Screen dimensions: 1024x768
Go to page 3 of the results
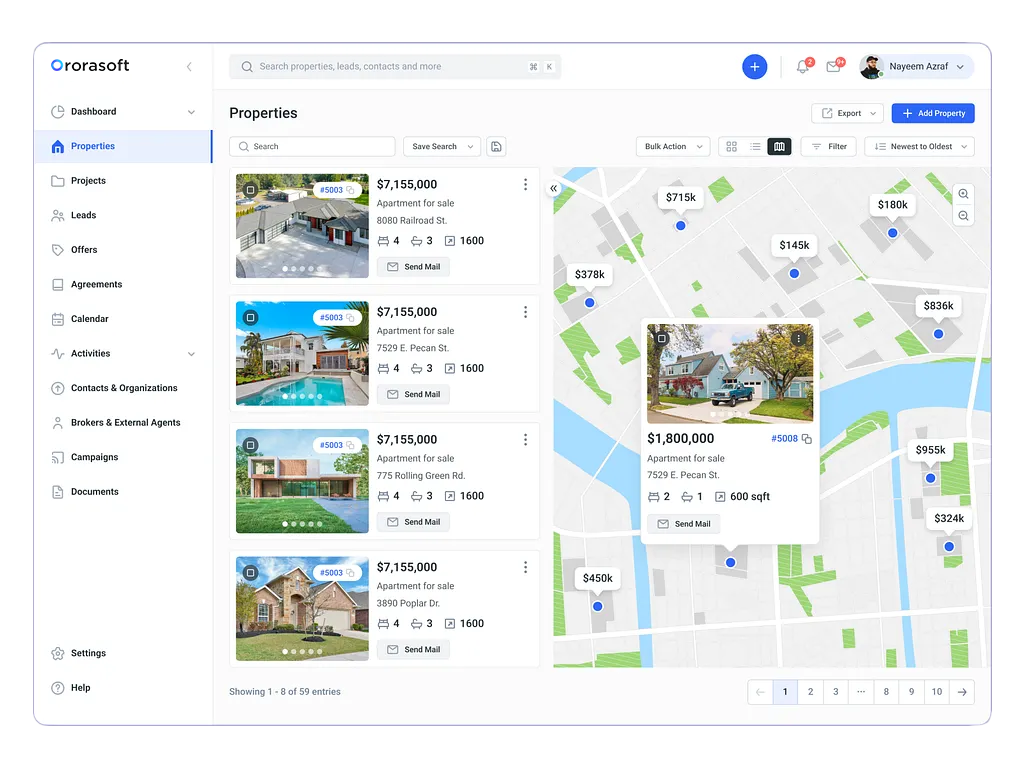pyautogui.click(x=835, y=691)
